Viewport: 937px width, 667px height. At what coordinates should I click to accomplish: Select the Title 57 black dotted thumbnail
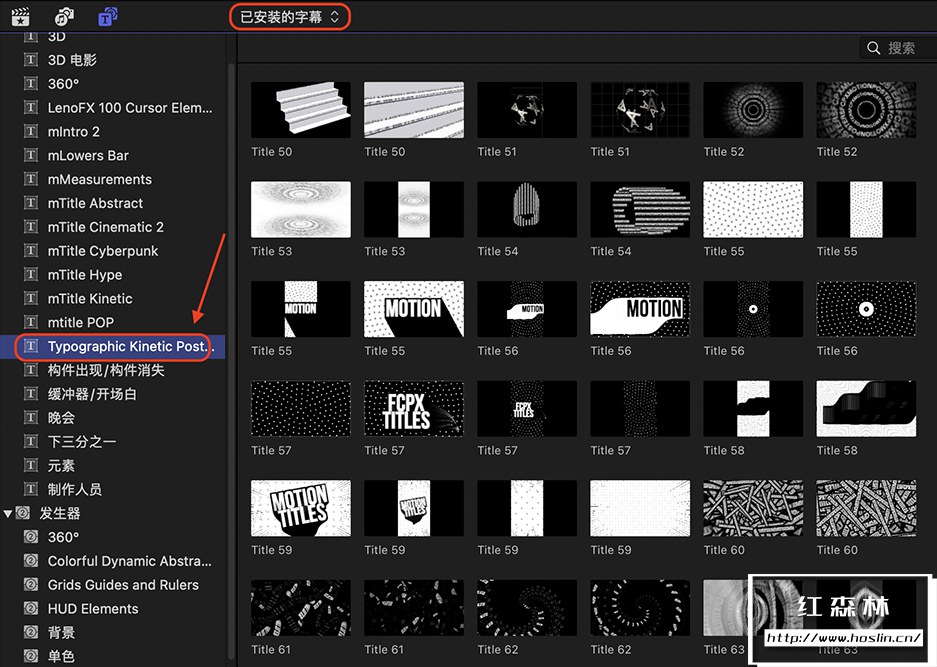[301, 409]
